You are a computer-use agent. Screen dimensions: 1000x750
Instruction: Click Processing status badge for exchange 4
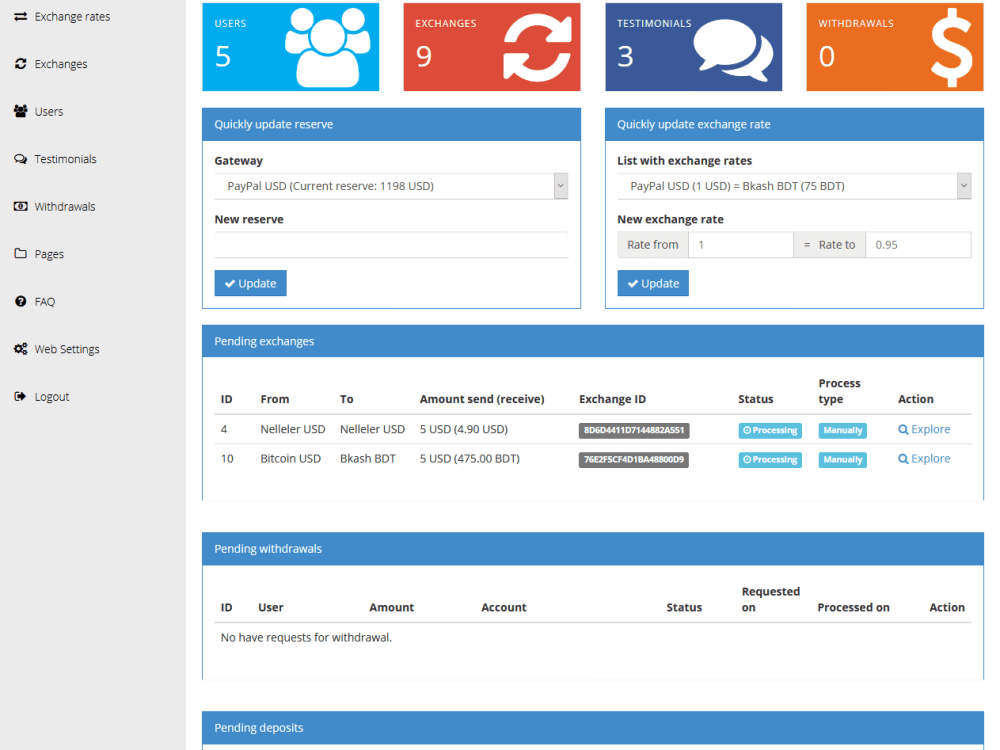tap(770, 430)
